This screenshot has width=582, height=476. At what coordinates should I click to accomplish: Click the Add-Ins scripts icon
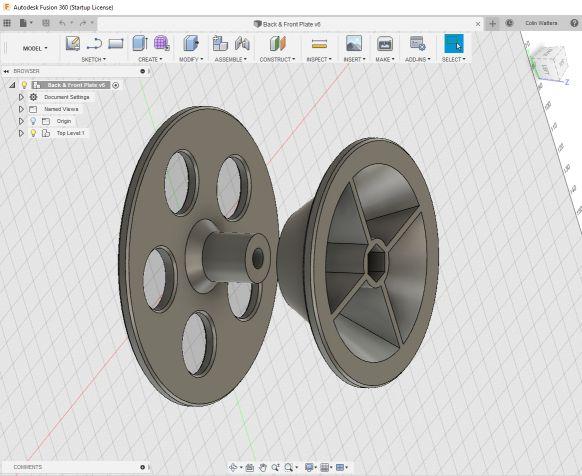pyautogui.click(x=418, y=43)
